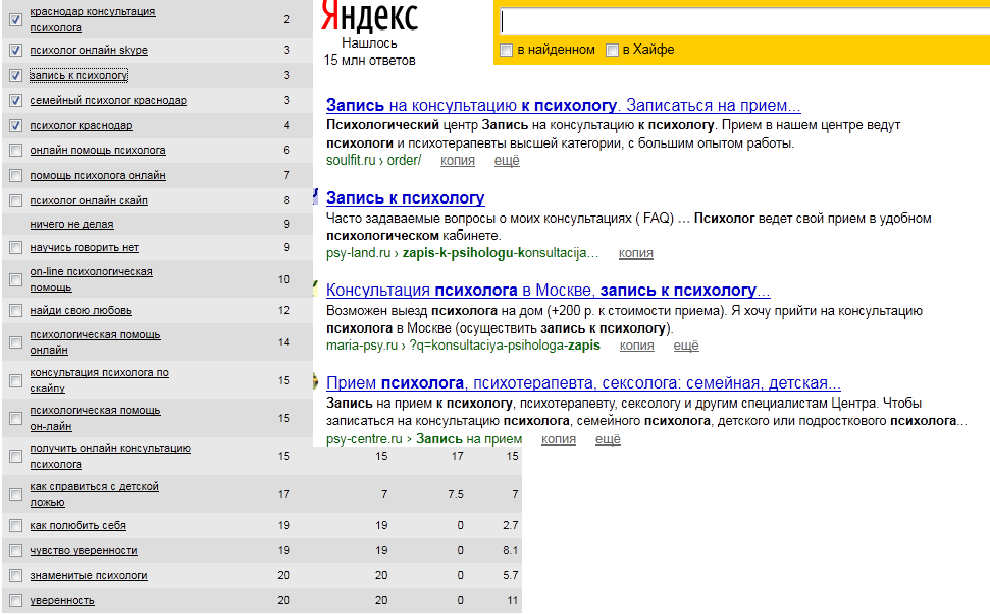
Task: Check the "найди свою любовь" keyword
Action: (x=16, y=312)
